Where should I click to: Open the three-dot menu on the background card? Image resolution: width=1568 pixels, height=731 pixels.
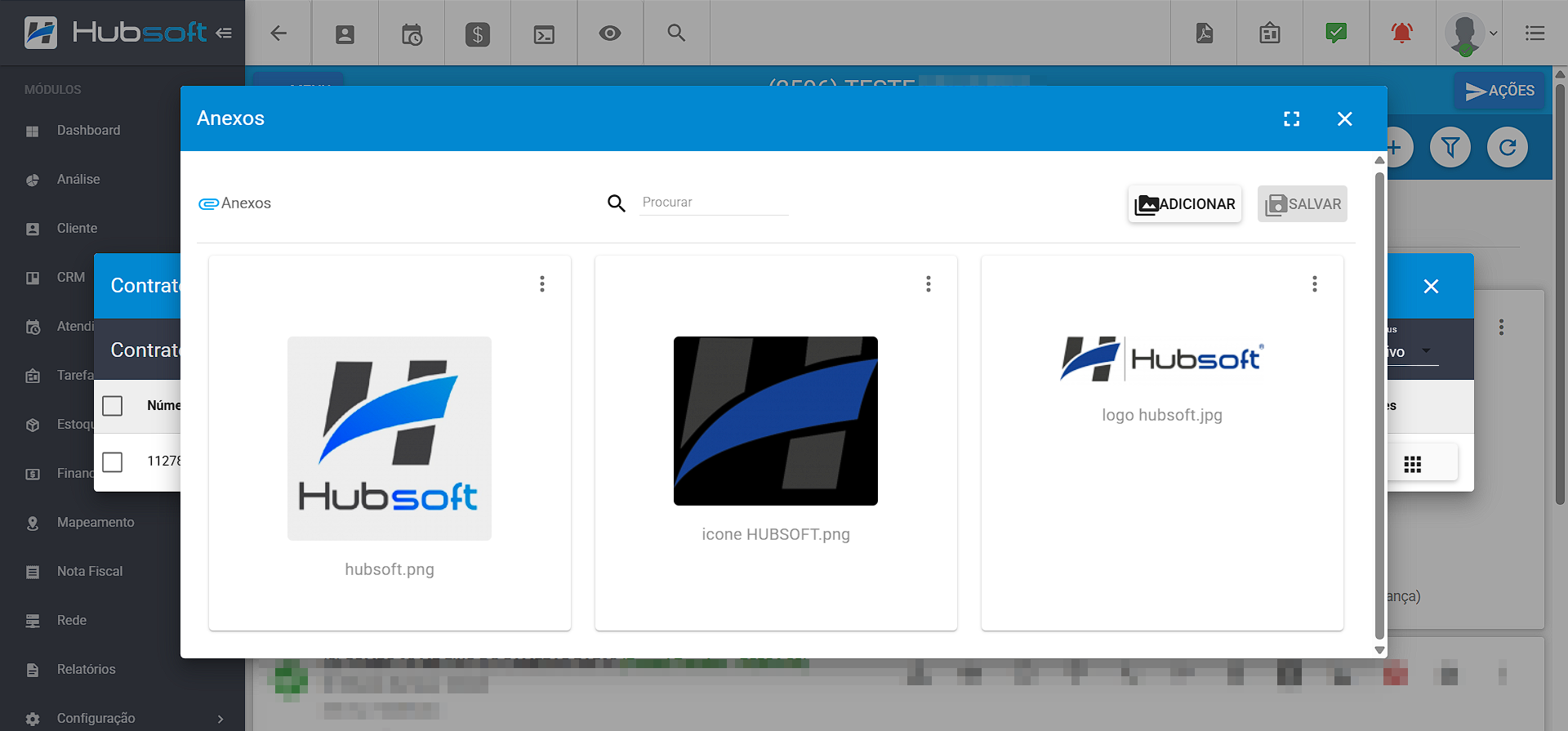click(x=1501, y=328)
